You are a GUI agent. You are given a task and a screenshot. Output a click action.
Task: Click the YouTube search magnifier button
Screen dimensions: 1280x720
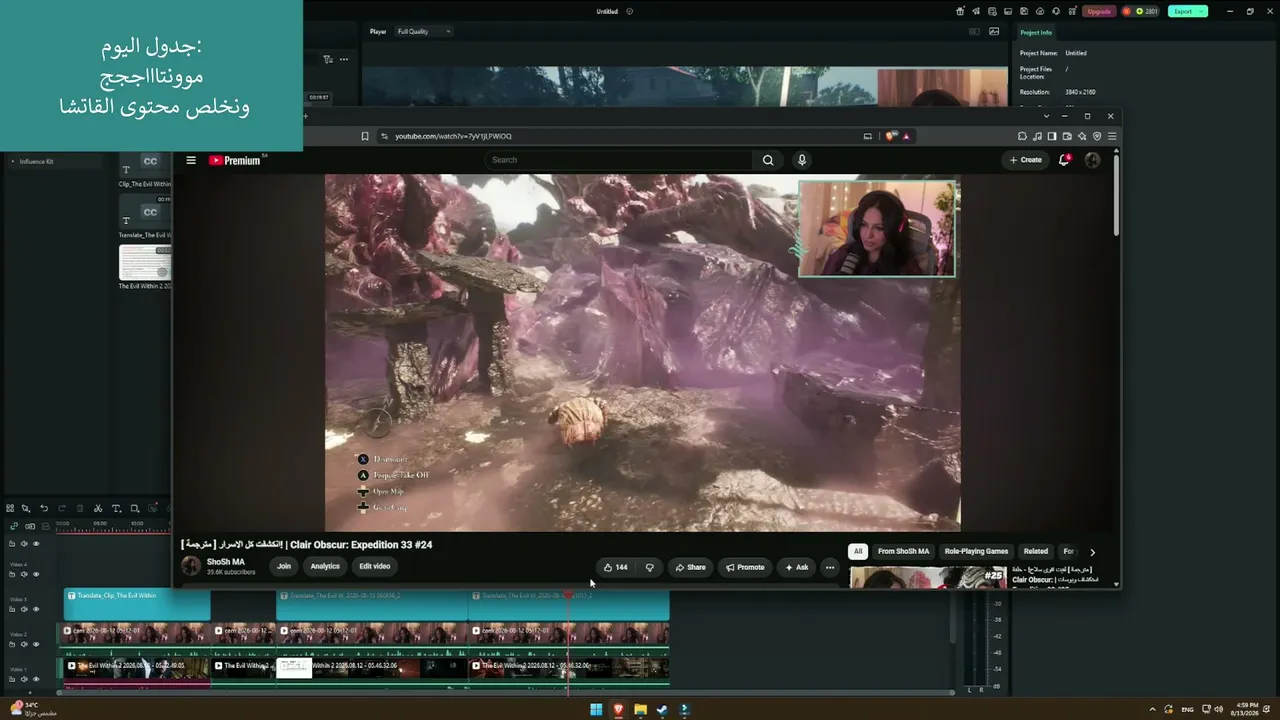pyautogui.click(x=768, y=160)
